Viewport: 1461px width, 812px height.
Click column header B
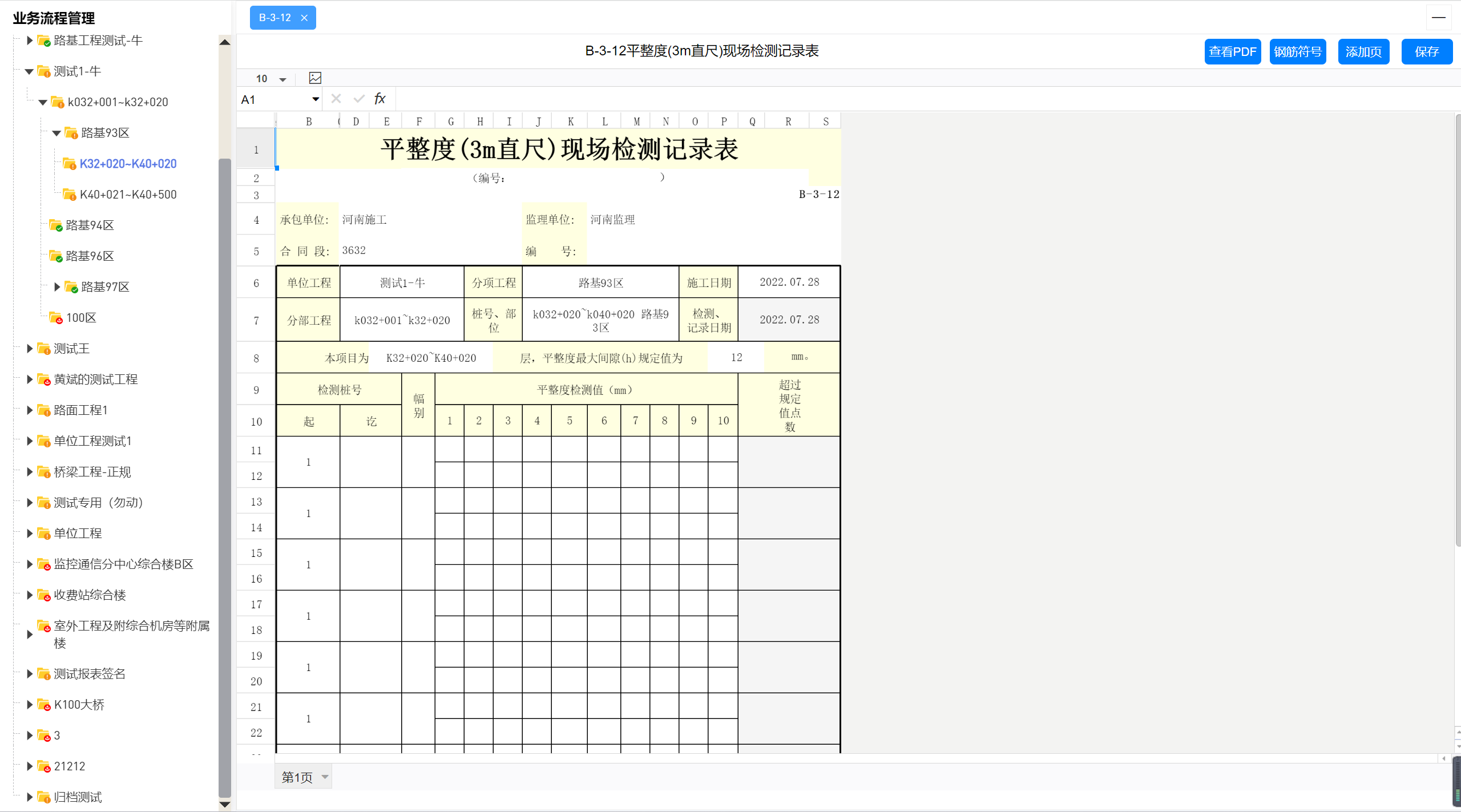pyautogui.click(x=309, y=121)
